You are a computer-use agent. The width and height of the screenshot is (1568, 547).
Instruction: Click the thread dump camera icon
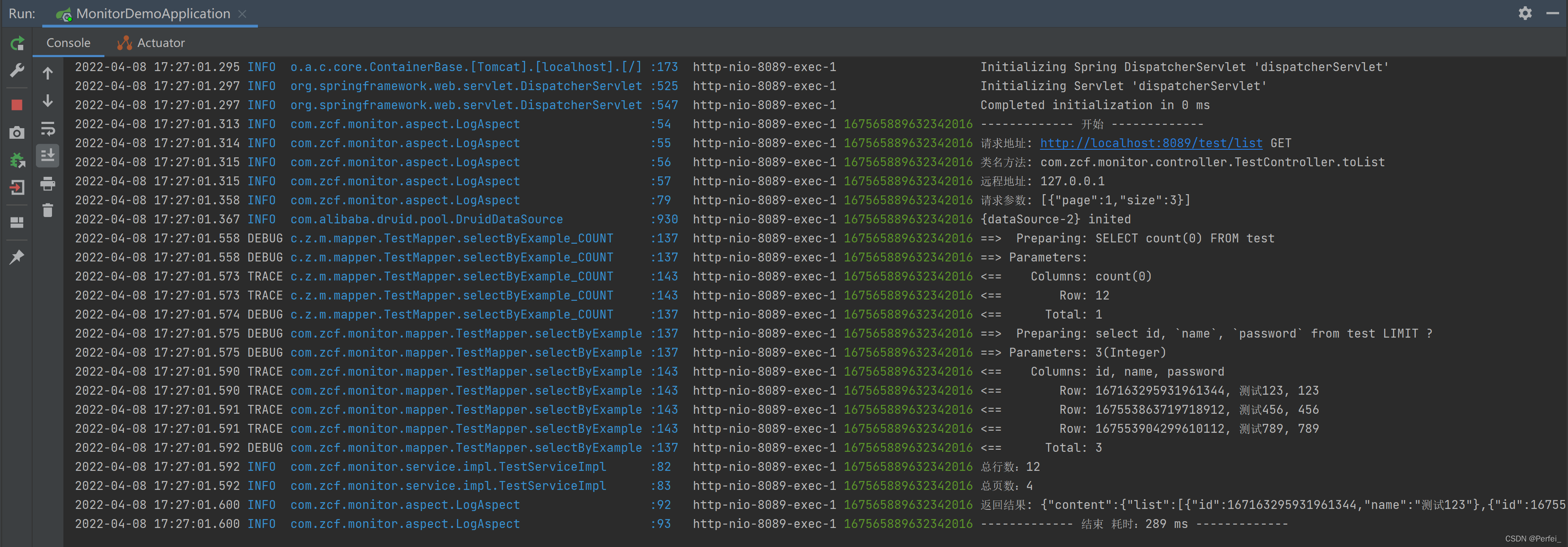(17, 132)
